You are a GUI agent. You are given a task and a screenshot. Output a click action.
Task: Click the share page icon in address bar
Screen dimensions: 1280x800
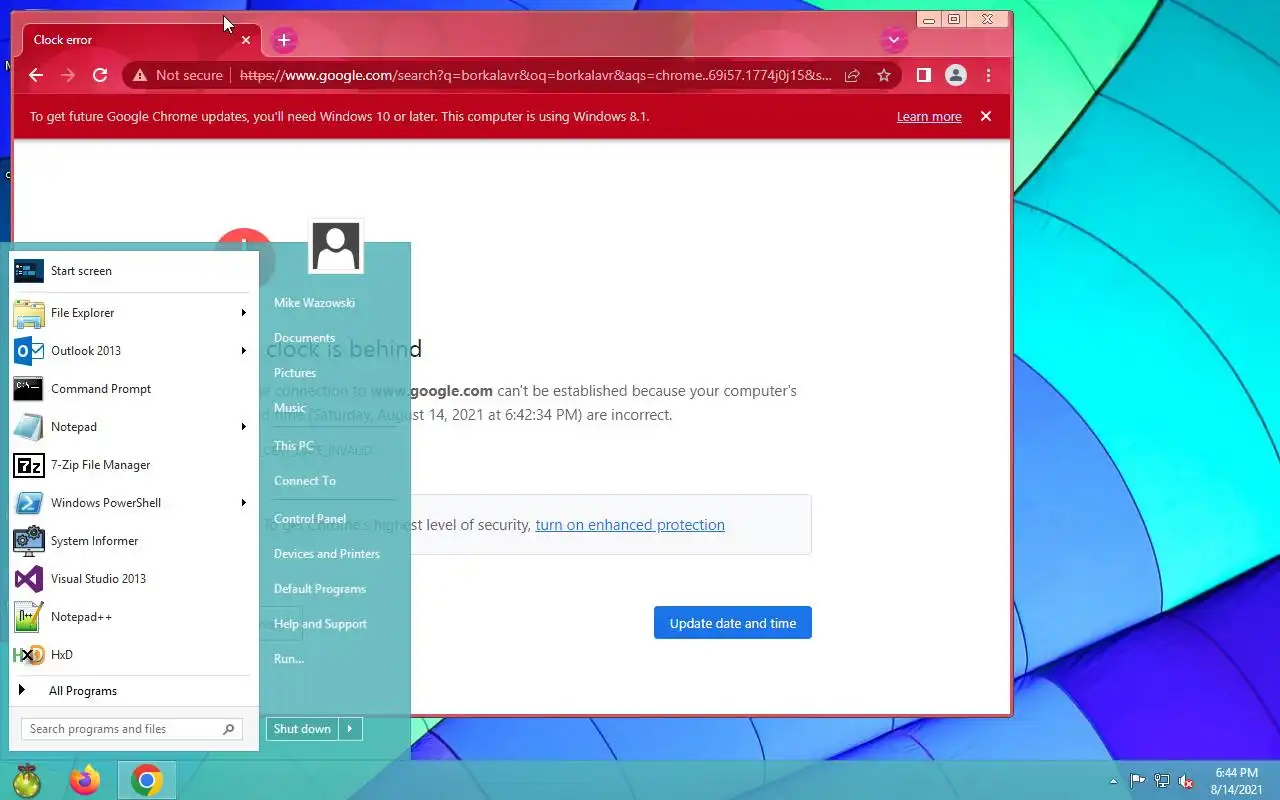[x=852, y=75]
